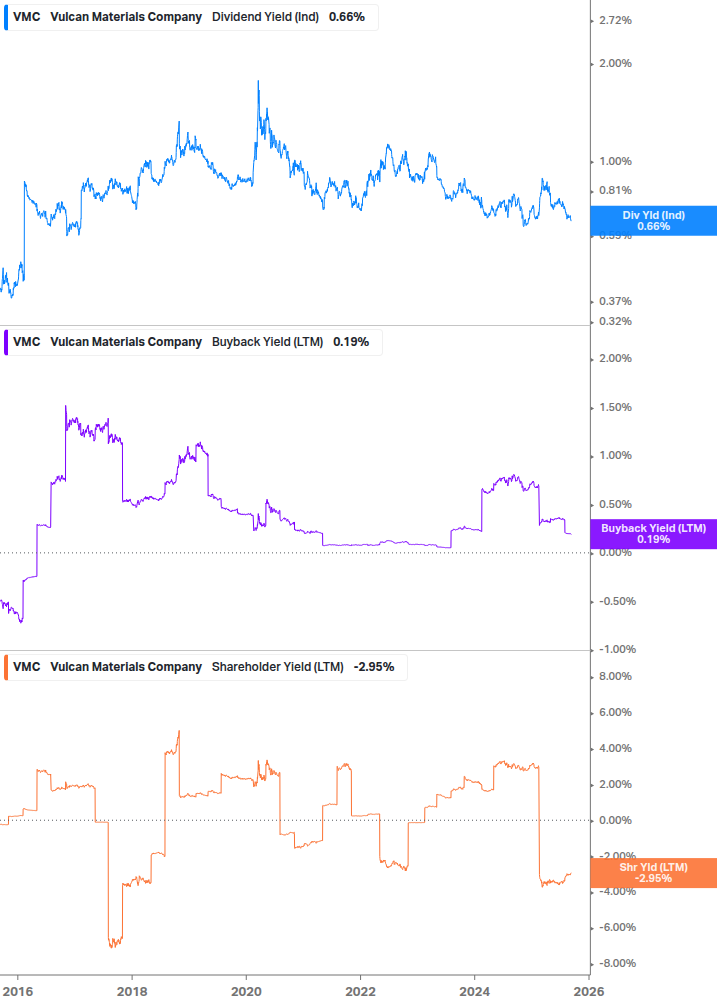Select the purple Buyback Yield (LTM) 0.19% tag

[653, 533]
